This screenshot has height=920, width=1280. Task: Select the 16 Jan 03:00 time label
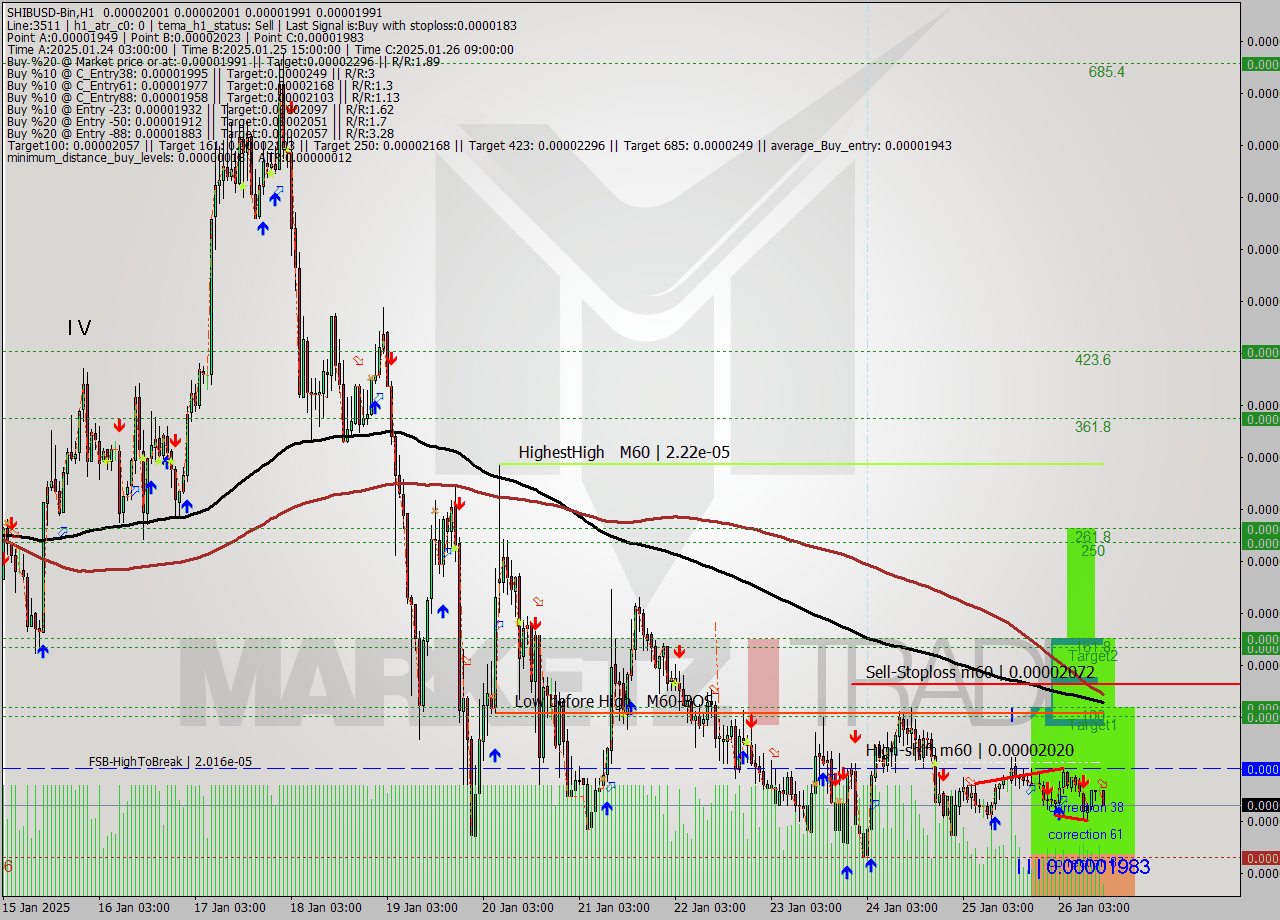pyautogui.click(x=135, y=908)
